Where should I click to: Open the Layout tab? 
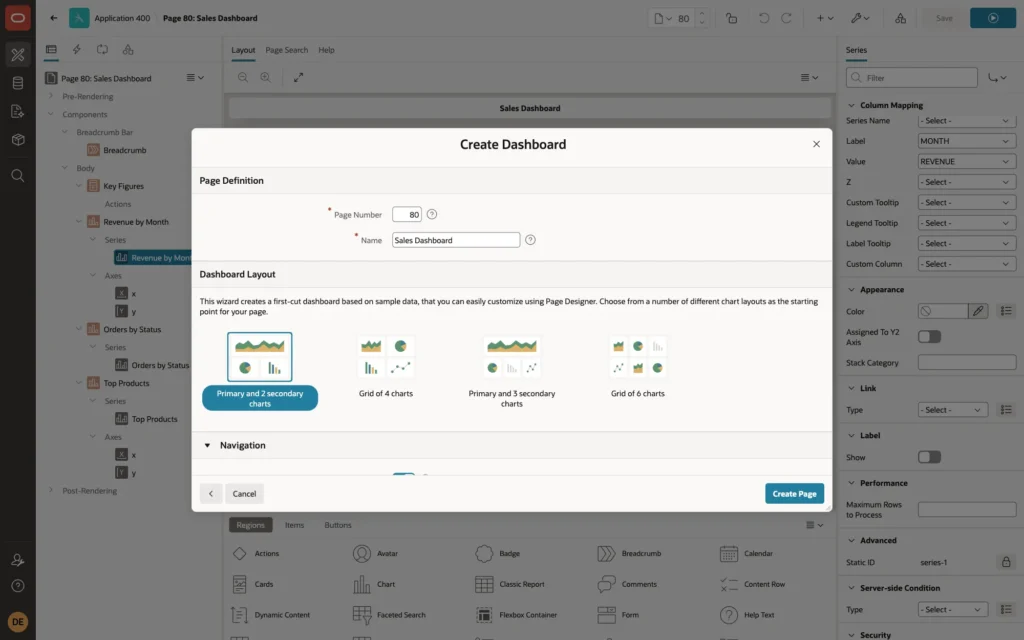pos(243,50)
